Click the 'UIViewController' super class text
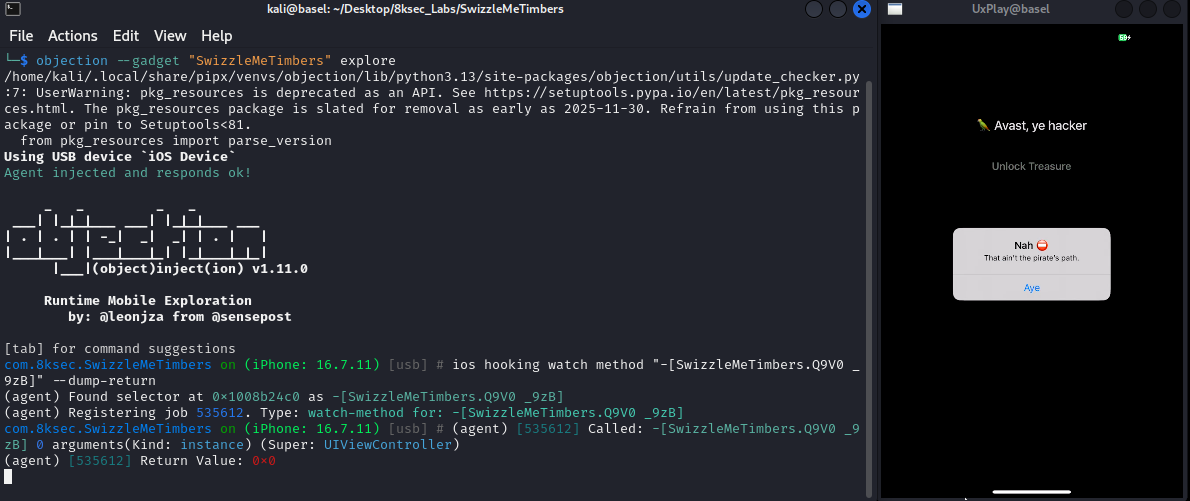The image size is (1190, 501). pos(389,444)
